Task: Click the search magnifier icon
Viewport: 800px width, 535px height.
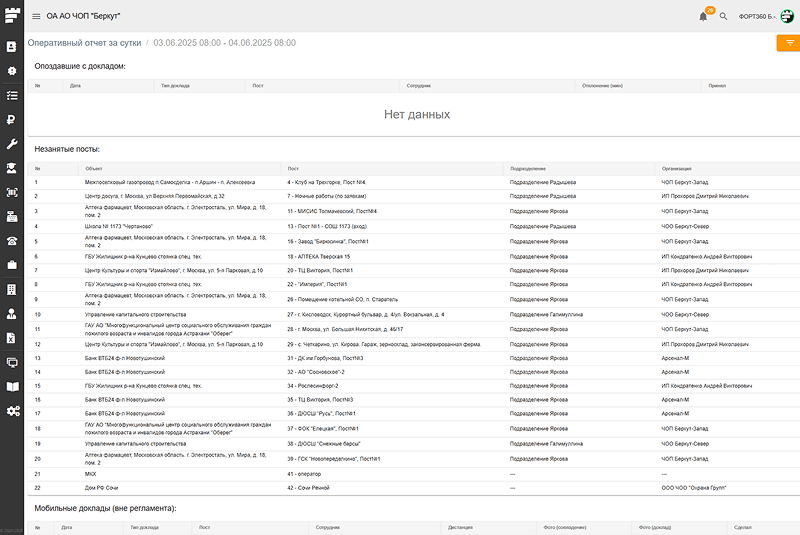Action: pyautogui.click(x=723, y=16)
